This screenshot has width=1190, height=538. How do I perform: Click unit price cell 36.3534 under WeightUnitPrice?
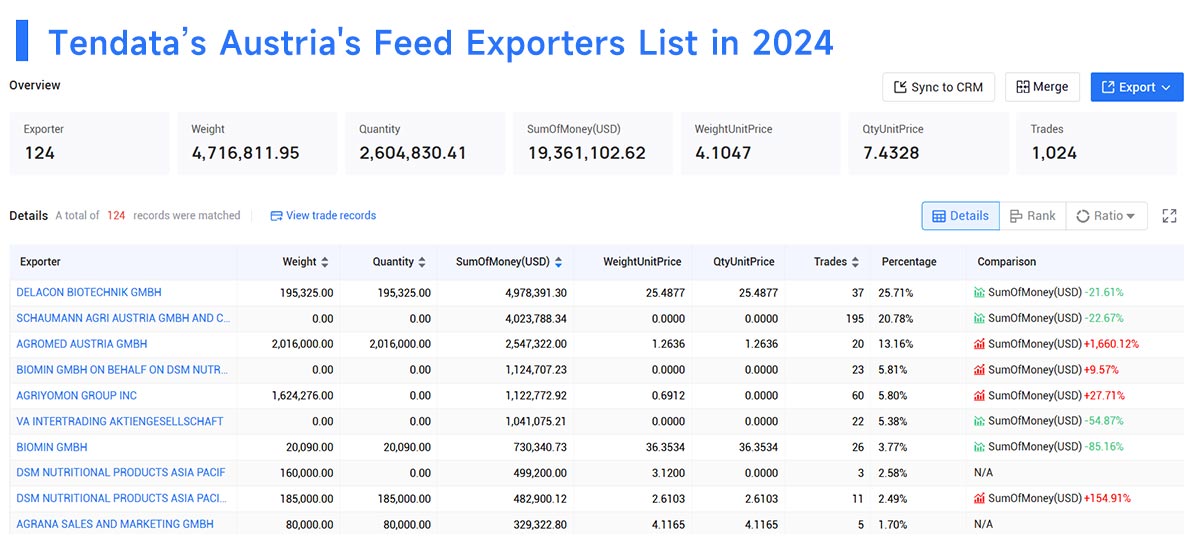point(666,446)
